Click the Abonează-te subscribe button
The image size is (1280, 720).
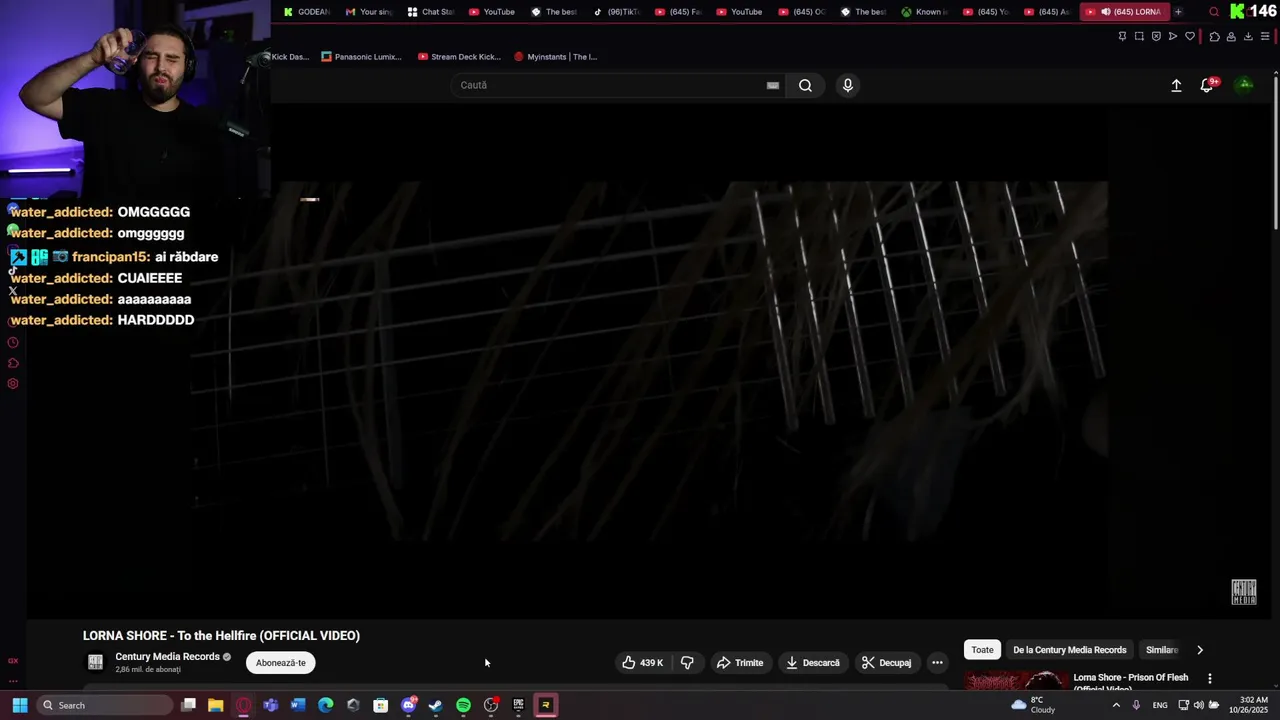(x=281, y=663)
